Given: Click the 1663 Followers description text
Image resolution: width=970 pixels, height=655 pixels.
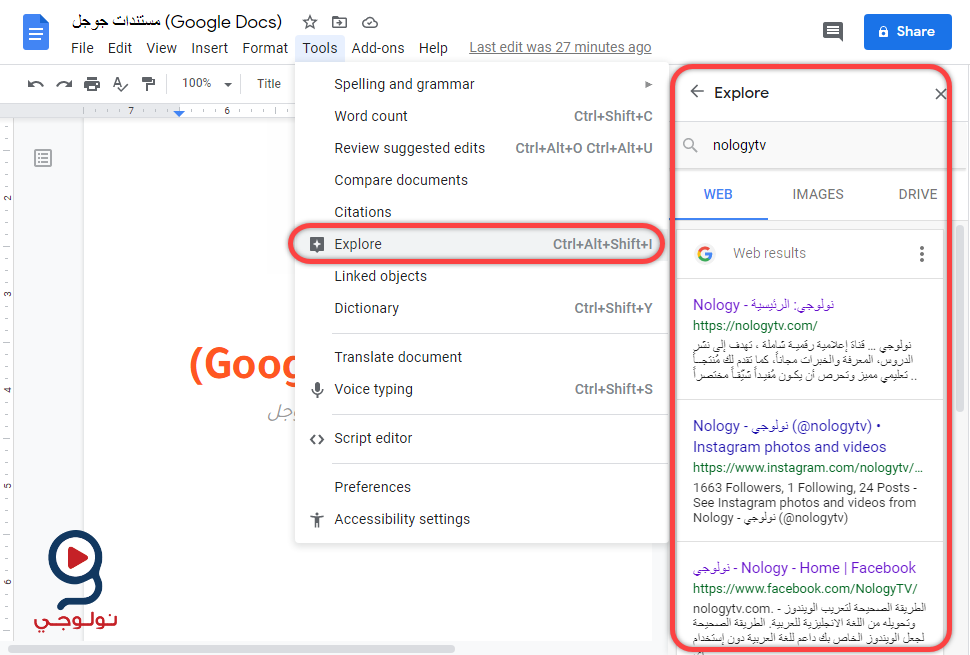Looking at the screenshot, I should point(805,502).
